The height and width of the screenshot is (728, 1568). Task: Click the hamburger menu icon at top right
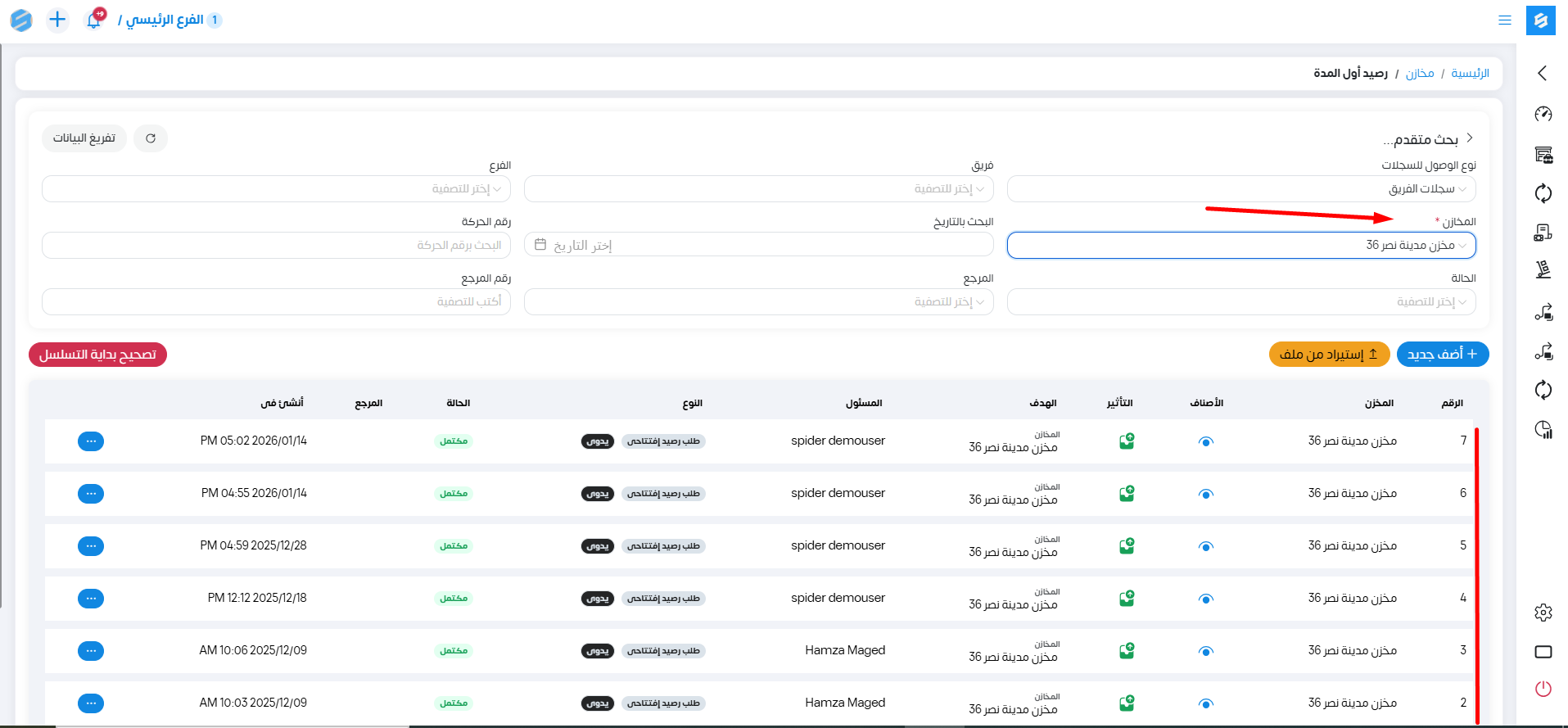coord(1504,20)
